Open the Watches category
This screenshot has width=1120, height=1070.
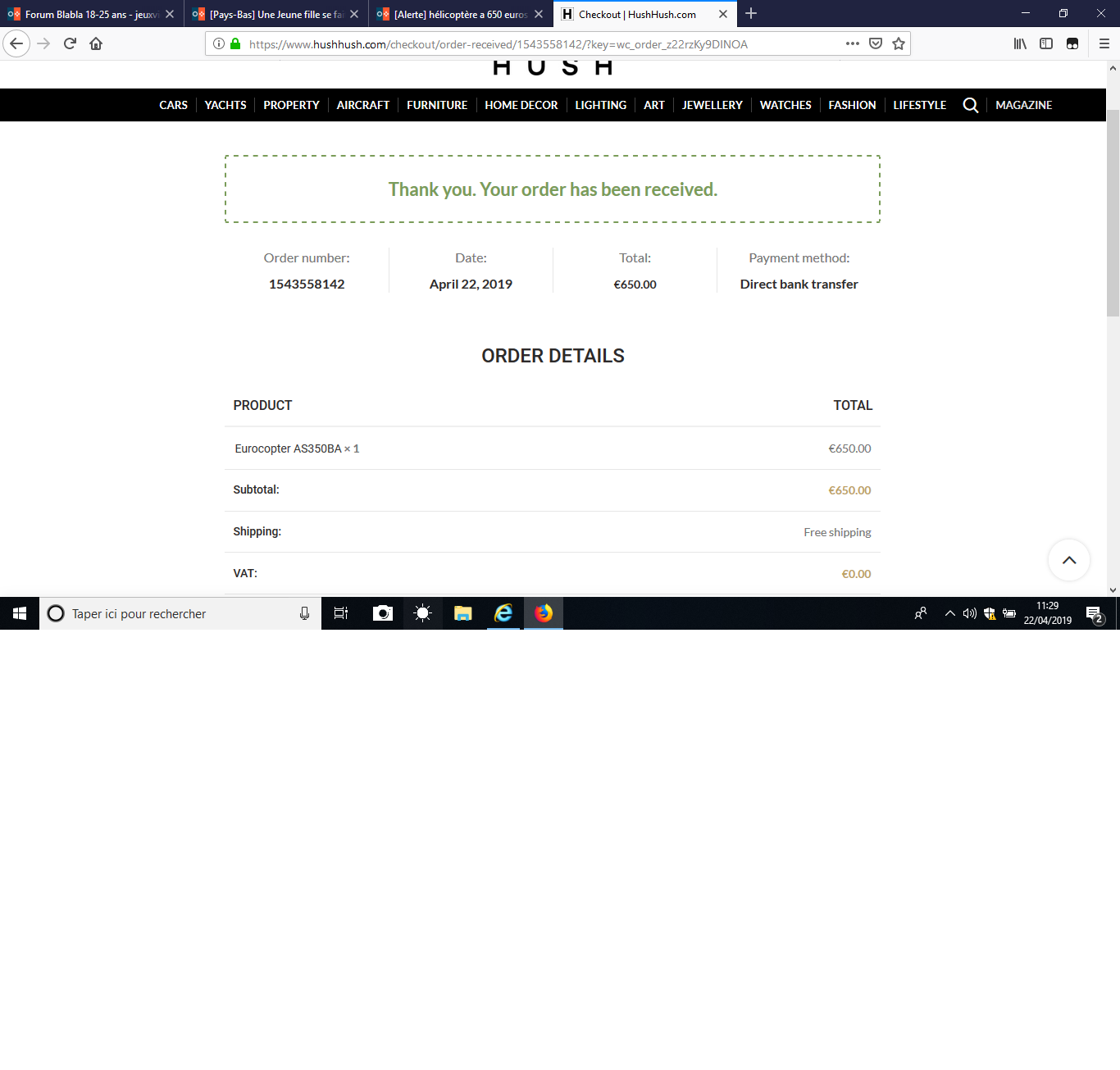click(x=785, y=105)
